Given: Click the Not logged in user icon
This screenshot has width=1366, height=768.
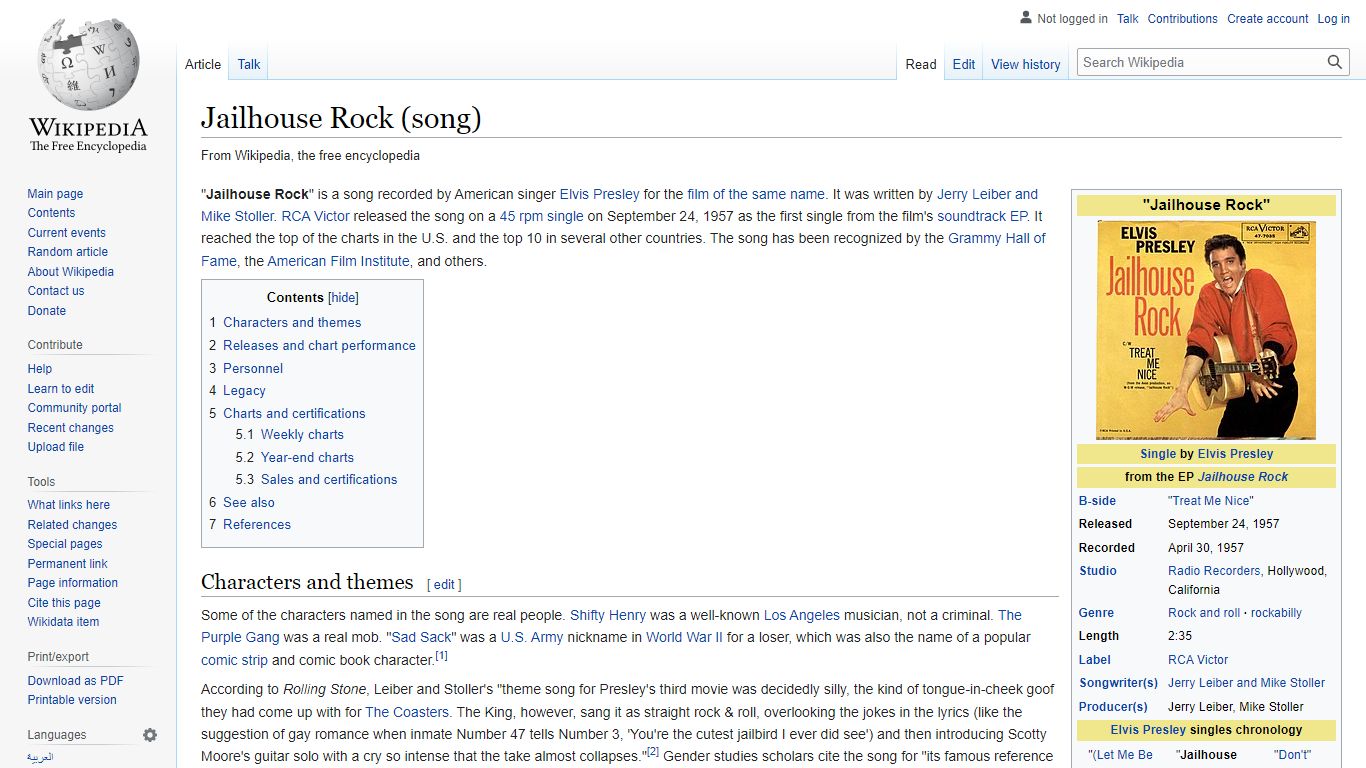Looking at the screenshot, I should coord(1025,18).
